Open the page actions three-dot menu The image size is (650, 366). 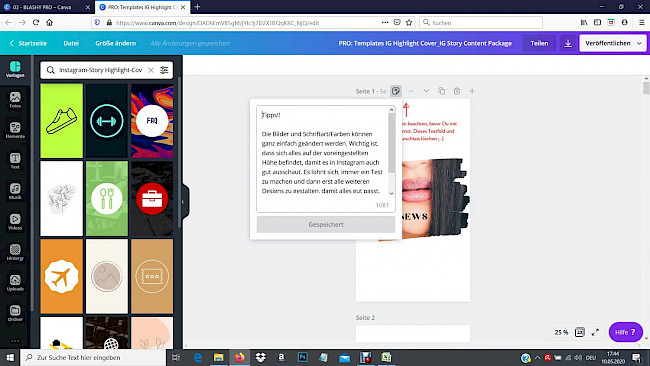(385, 22)
